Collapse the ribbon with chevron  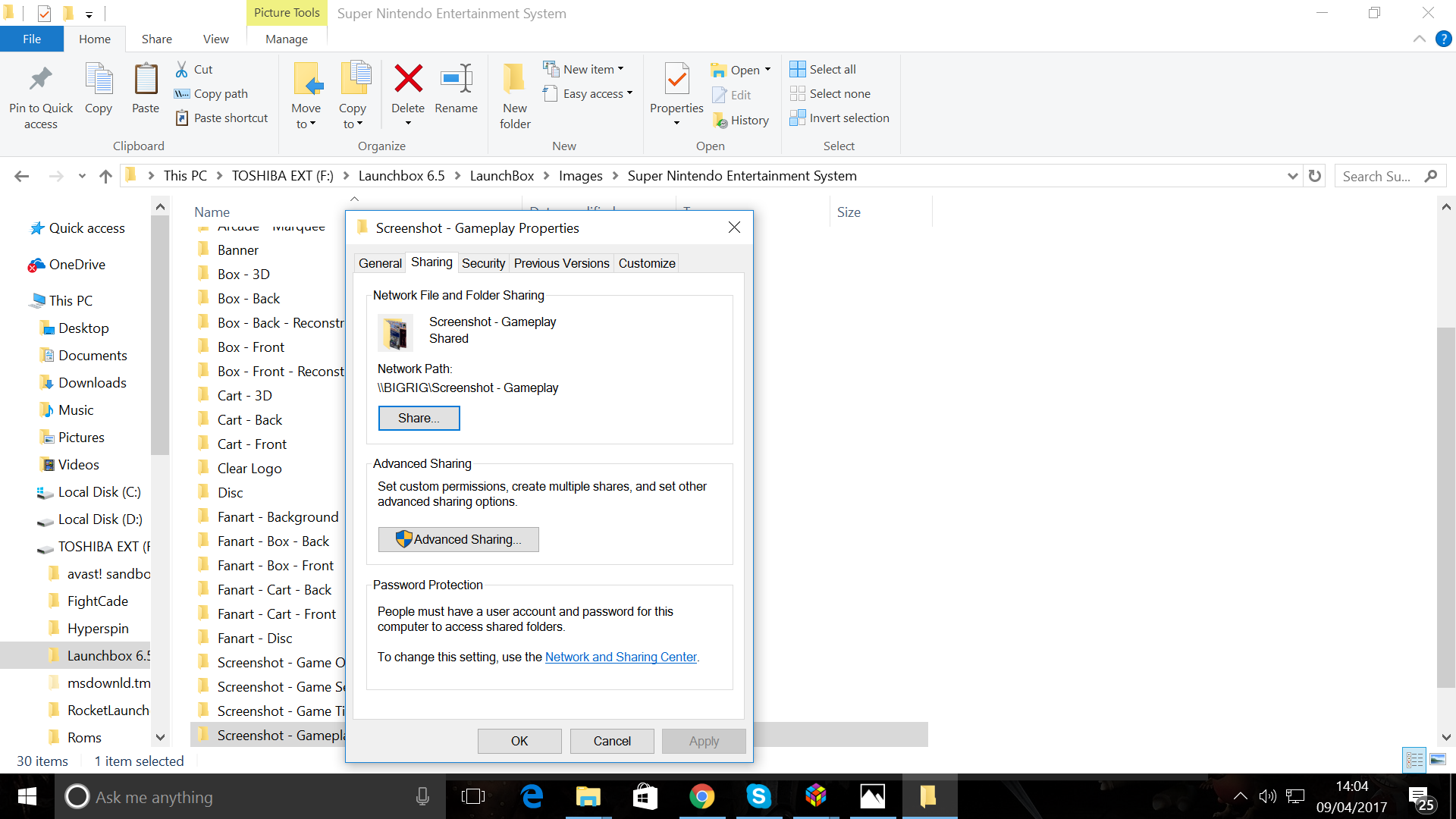point(1419,39)
